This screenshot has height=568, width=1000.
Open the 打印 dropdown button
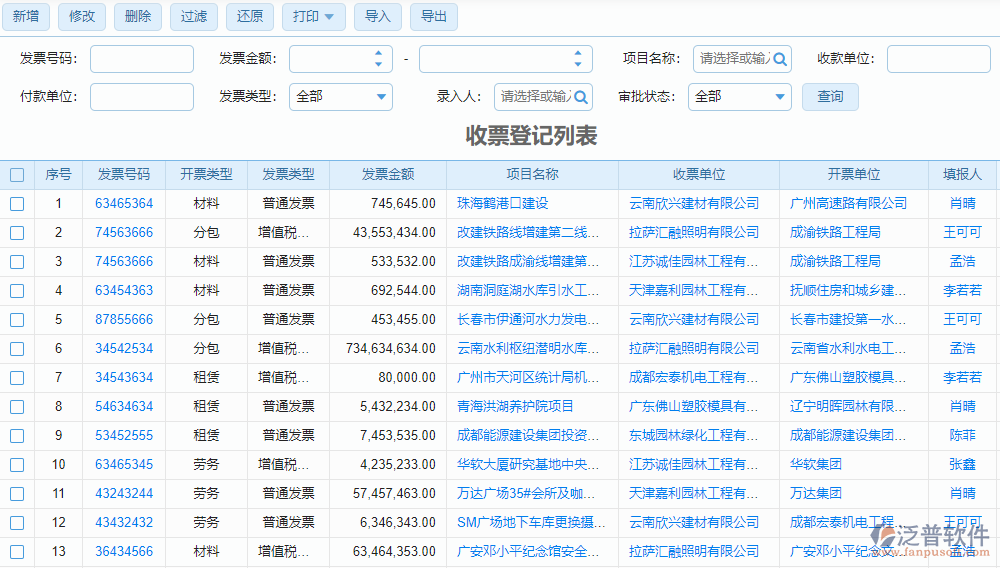pyautogui.click(x=314, y=16)
